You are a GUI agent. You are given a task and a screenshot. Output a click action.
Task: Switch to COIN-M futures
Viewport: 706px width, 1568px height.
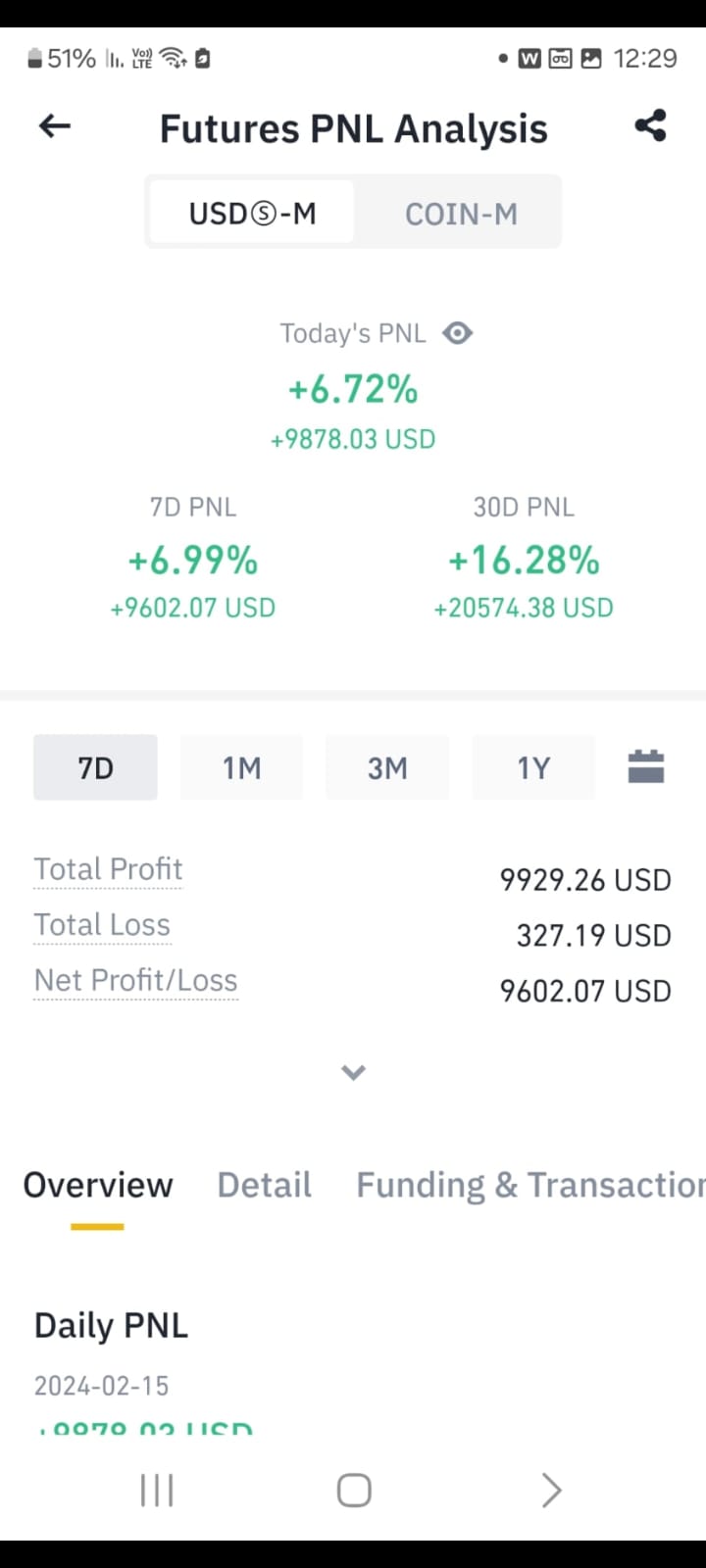[461, 213]
